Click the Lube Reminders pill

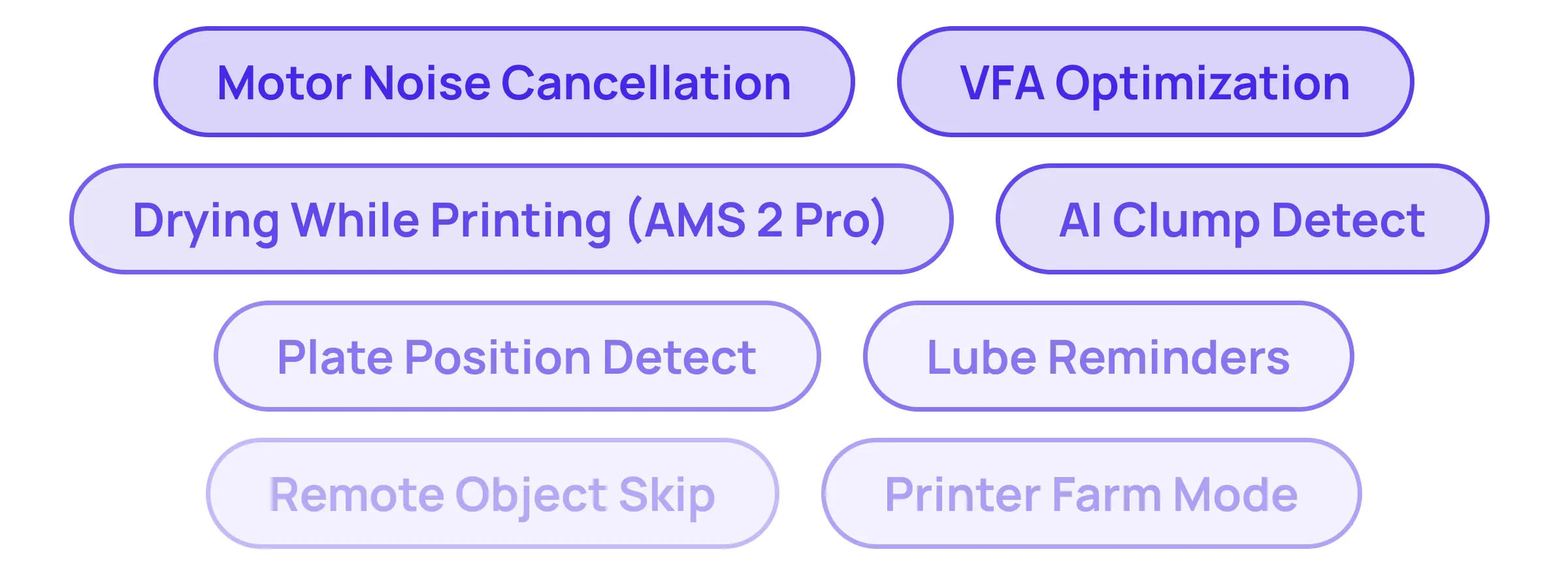click(x=1108, y=357)
